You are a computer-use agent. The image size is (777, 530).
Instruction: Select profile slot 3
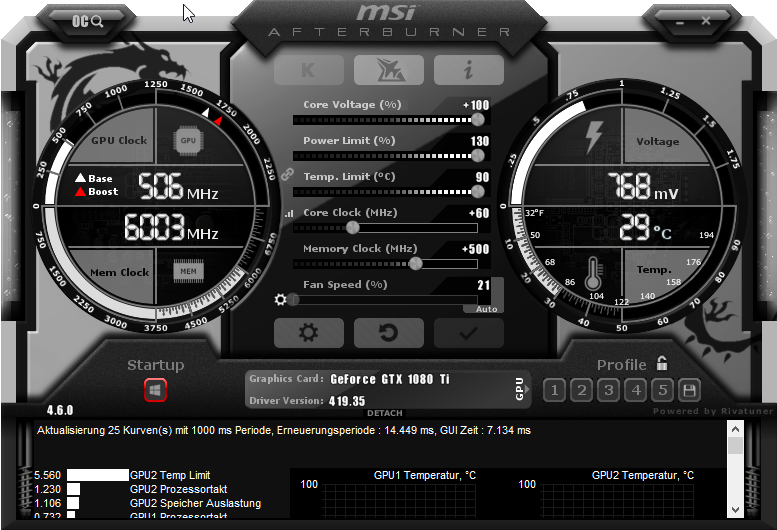point(608,390)
